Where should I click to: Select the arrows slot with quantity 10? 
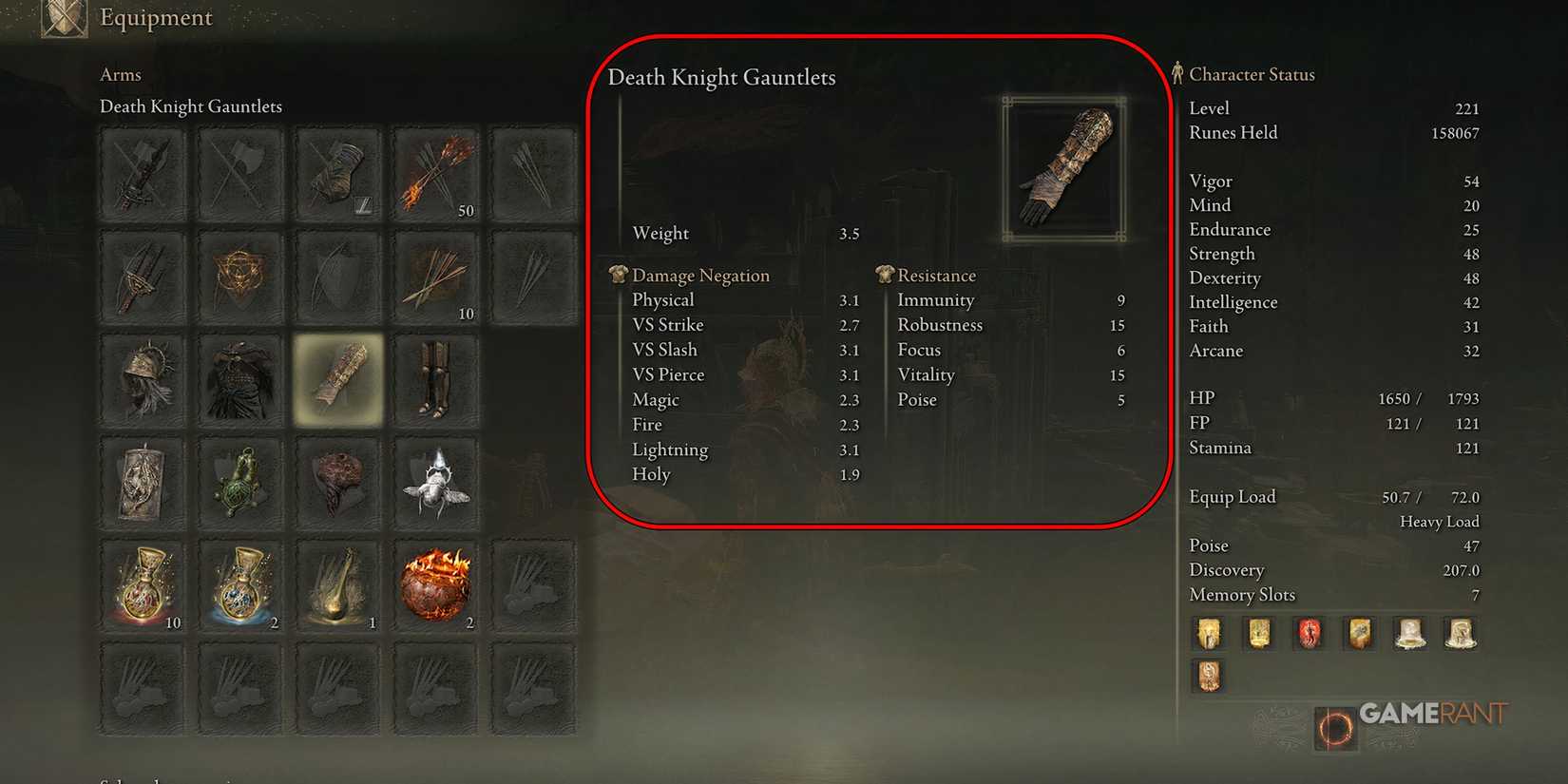[435, 277]
